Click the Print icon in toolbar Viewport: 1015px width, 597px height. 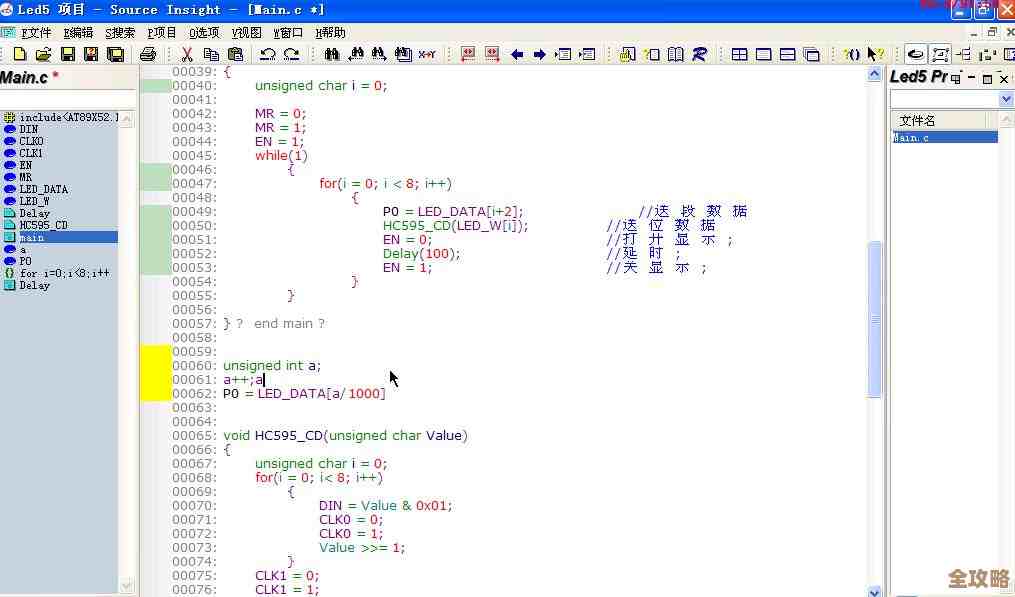(148, 54)
